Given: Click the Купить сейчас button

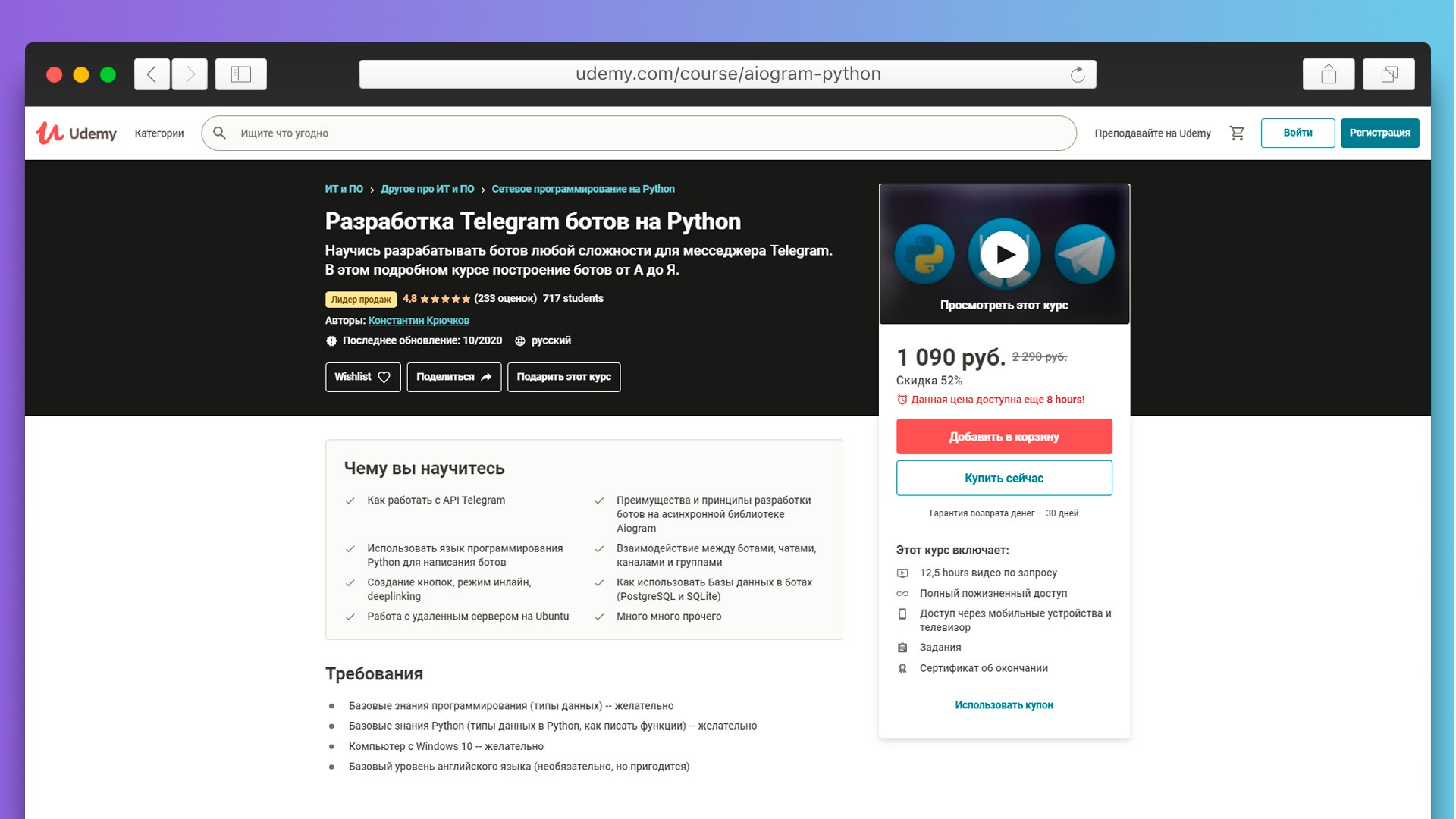Looking at the screenshot, I should (x=1004, y=478).
